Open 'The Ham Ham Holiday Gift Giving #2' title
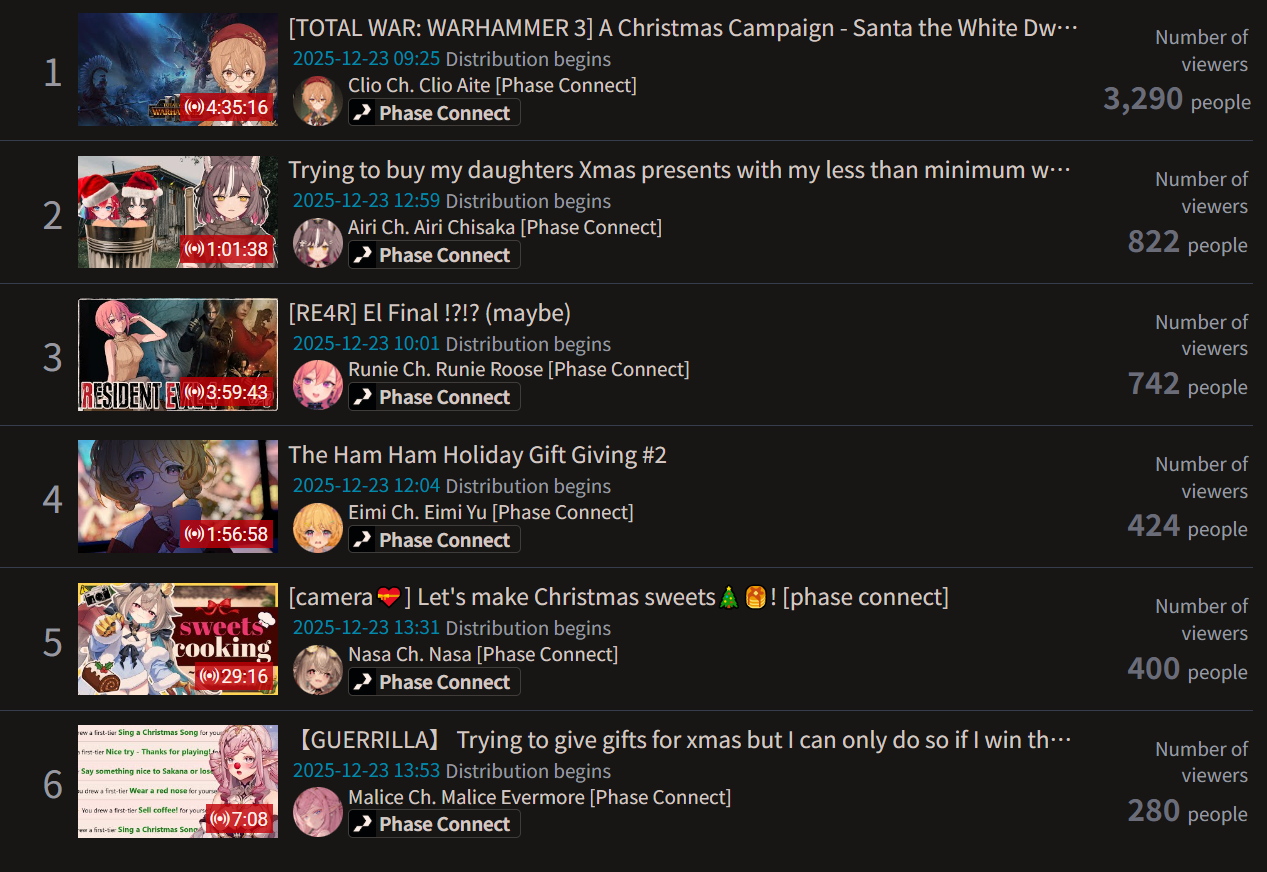 tap(477, 455)
